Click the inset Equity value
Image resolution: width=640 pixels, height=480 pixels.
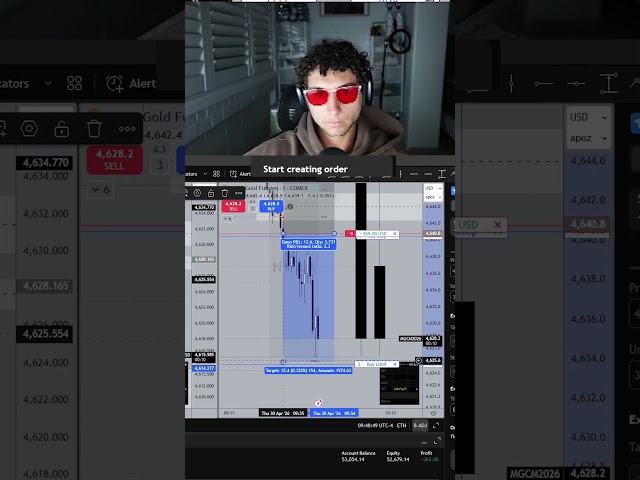coord(398,459)
